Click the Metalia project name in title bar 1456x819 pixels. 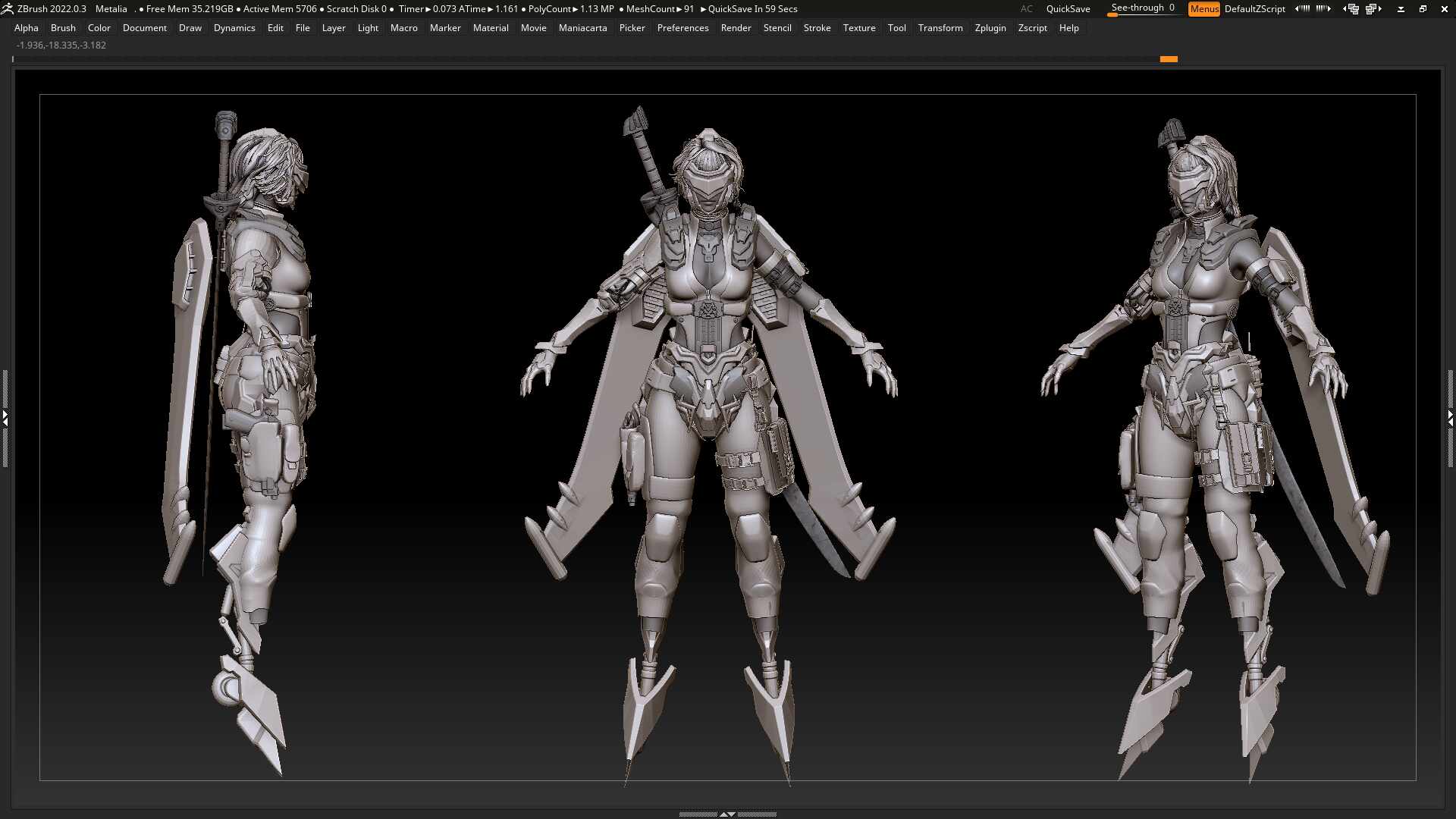point(111,9)
